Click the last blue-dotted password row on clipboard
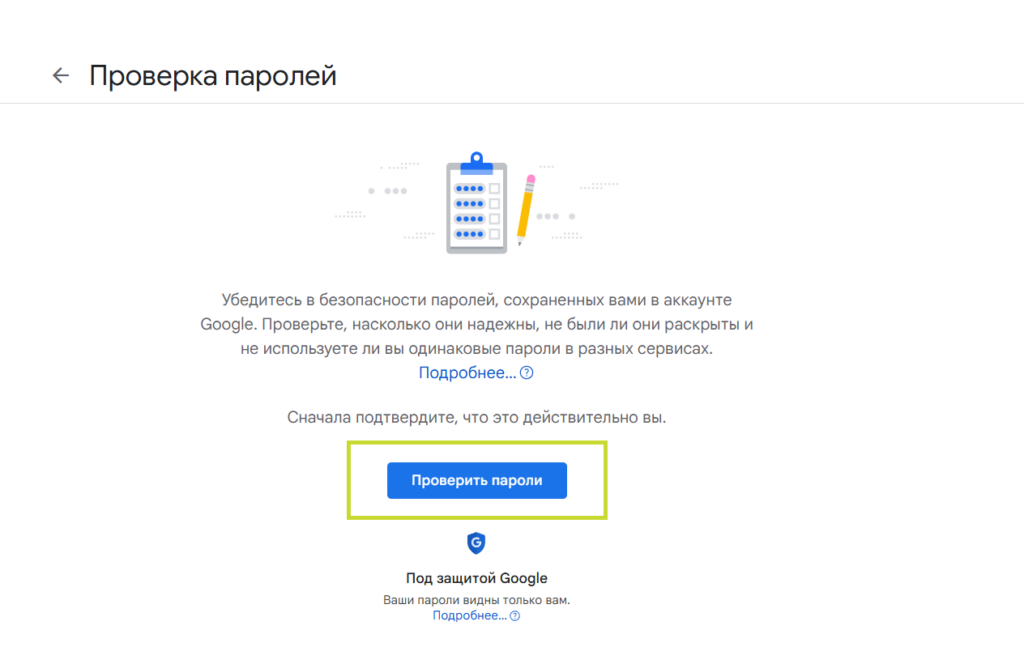The image size is (1024, 664). click(x=469, y=234)
